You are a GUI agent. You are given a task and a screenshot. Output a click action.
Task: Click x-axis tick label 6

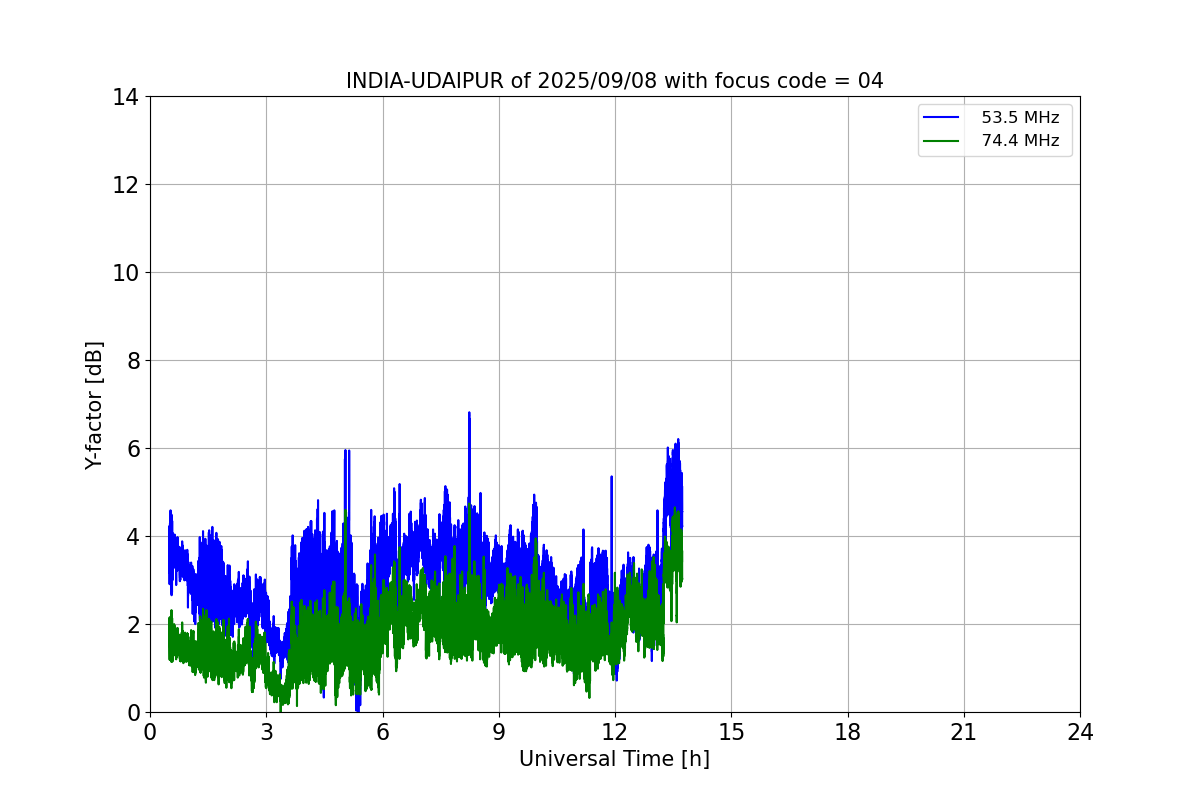[382, 732]
